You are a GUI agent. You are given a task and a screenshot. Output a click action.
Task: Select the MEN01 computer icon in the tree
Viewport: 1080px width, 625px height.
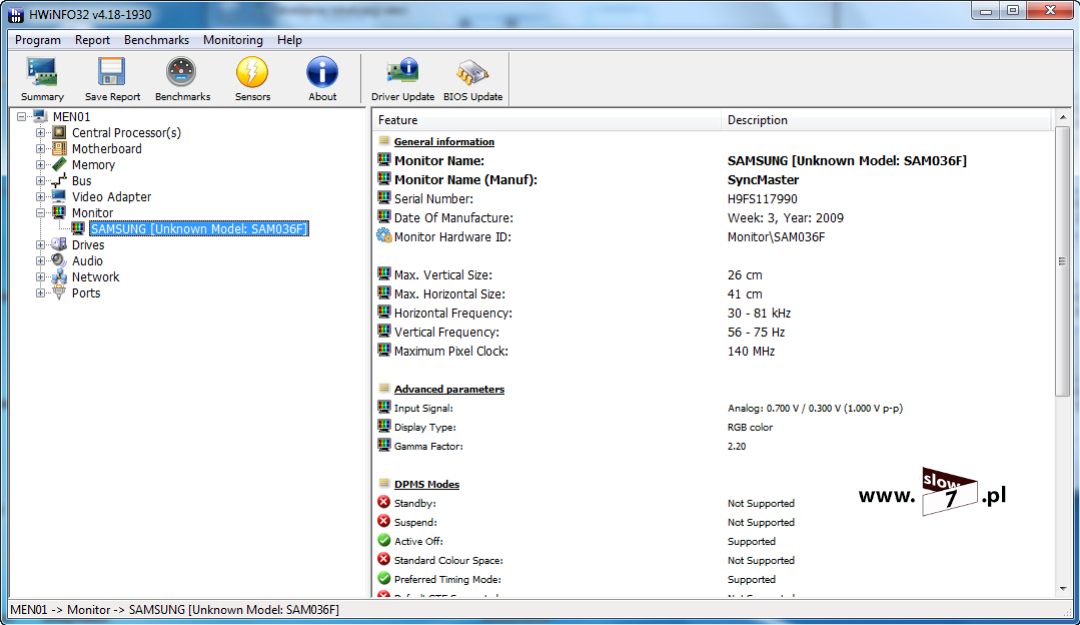click(x=40, y=116)
